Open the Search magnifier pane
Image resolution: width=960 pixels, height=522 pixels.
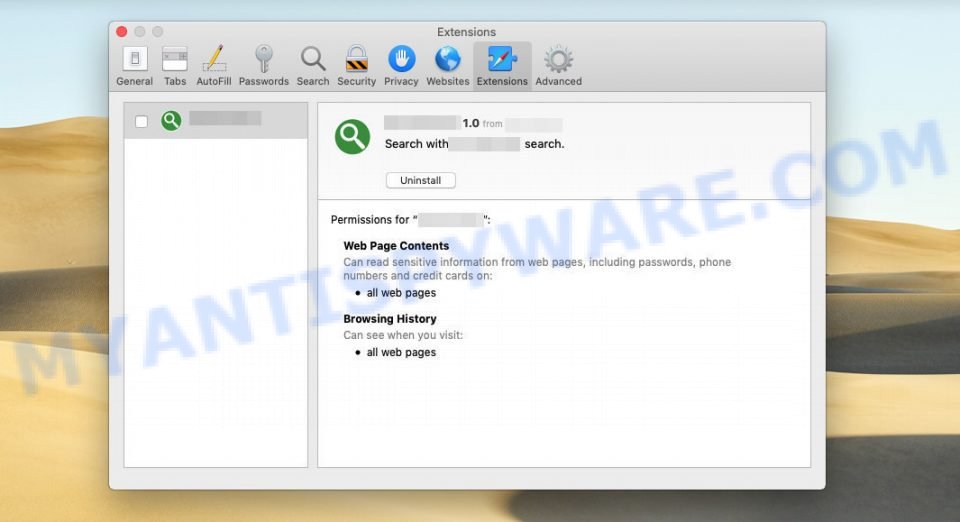point(313,66)
